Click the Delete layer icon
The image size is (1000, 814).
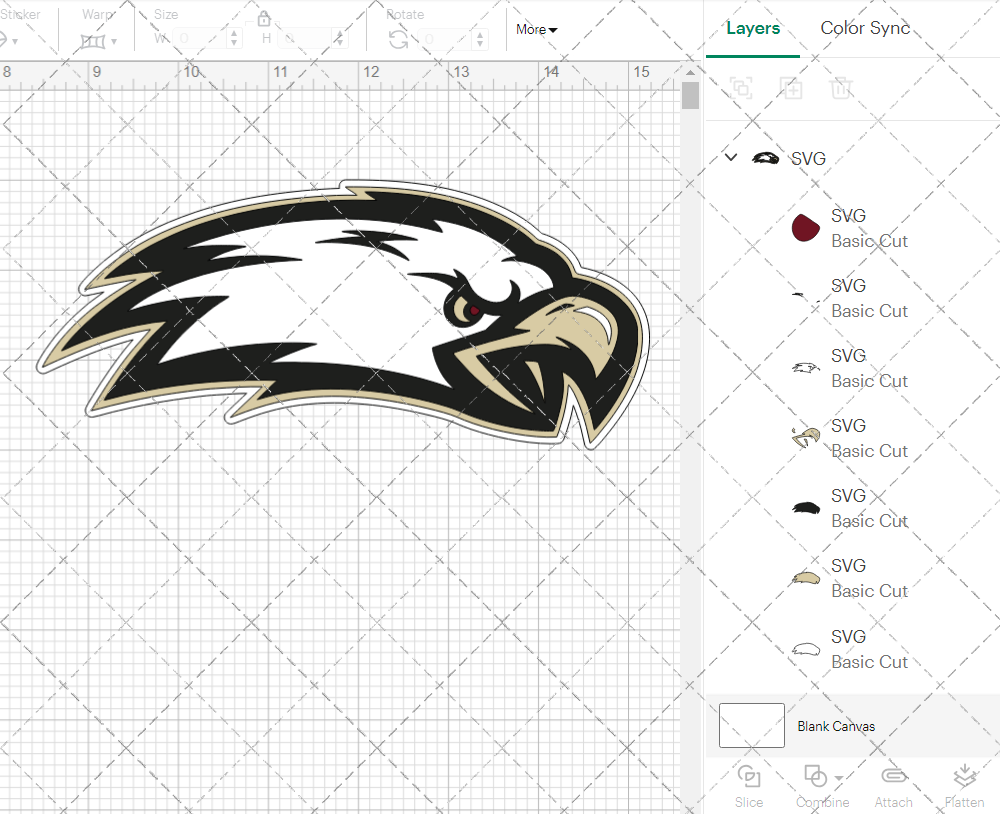(x=841, y=88)
